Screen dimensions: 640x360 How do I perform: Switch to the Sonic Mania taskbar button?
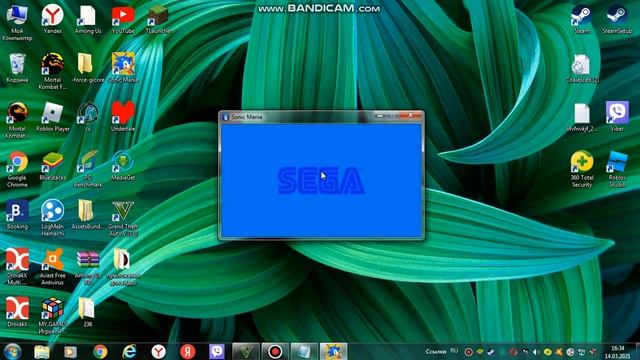[333, 351]
